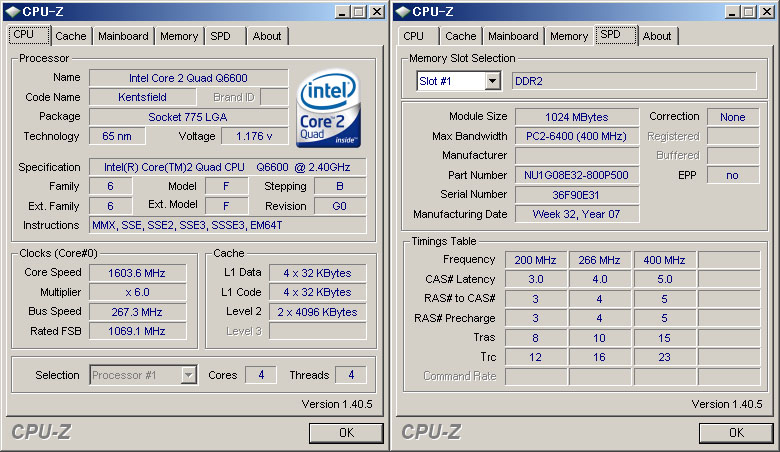The width and height of the screenshot is (780, 452).
Task: Click the Code Name value Kentsfield
Action: [x=142, y=97]
